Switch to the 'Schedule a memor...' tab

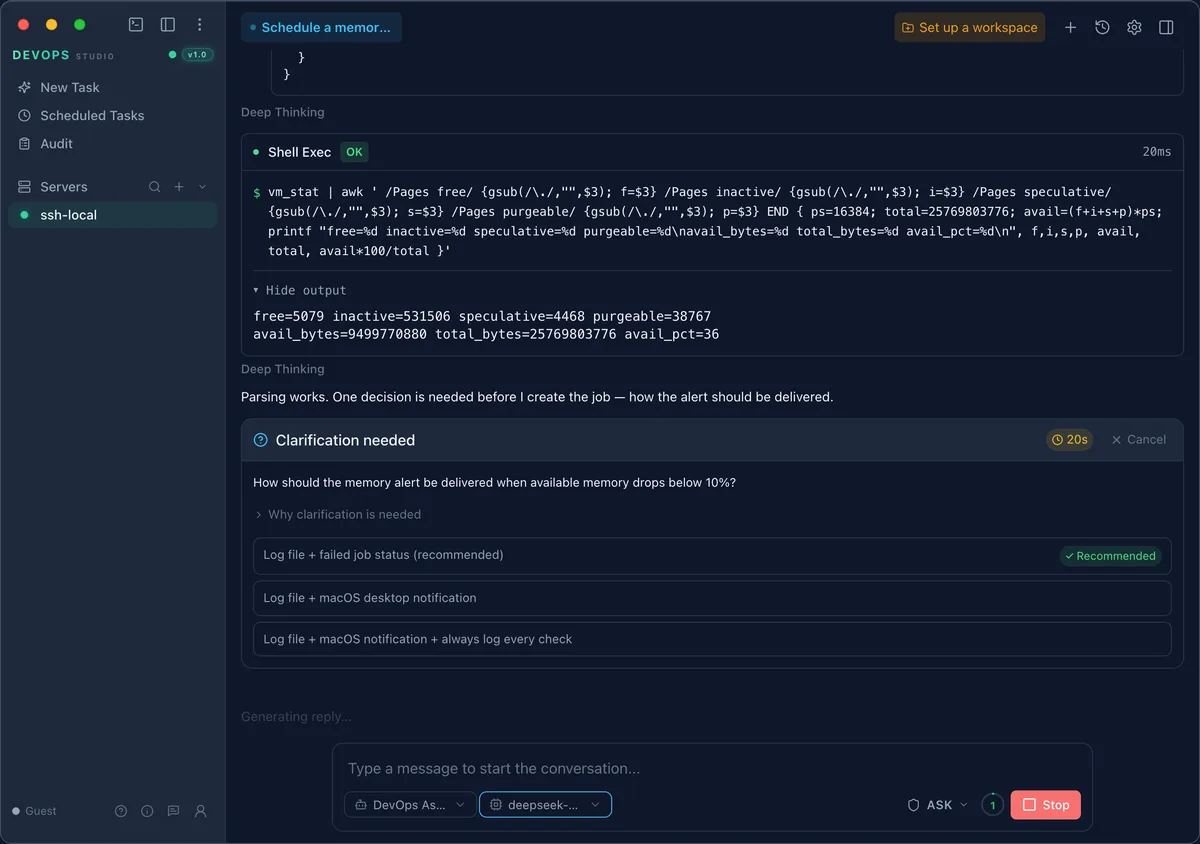(321, 27)
